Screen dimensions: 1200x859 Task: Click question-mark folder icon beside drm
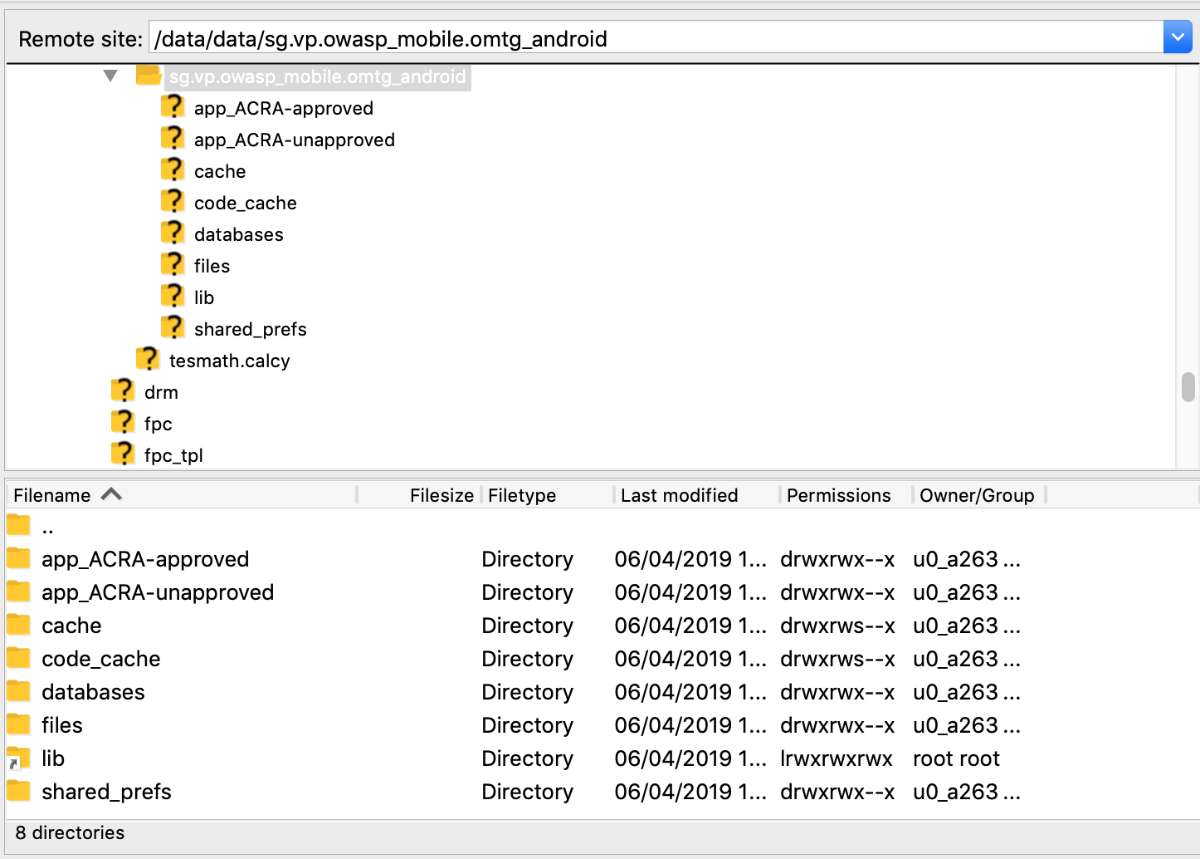[x=123, y=391]
